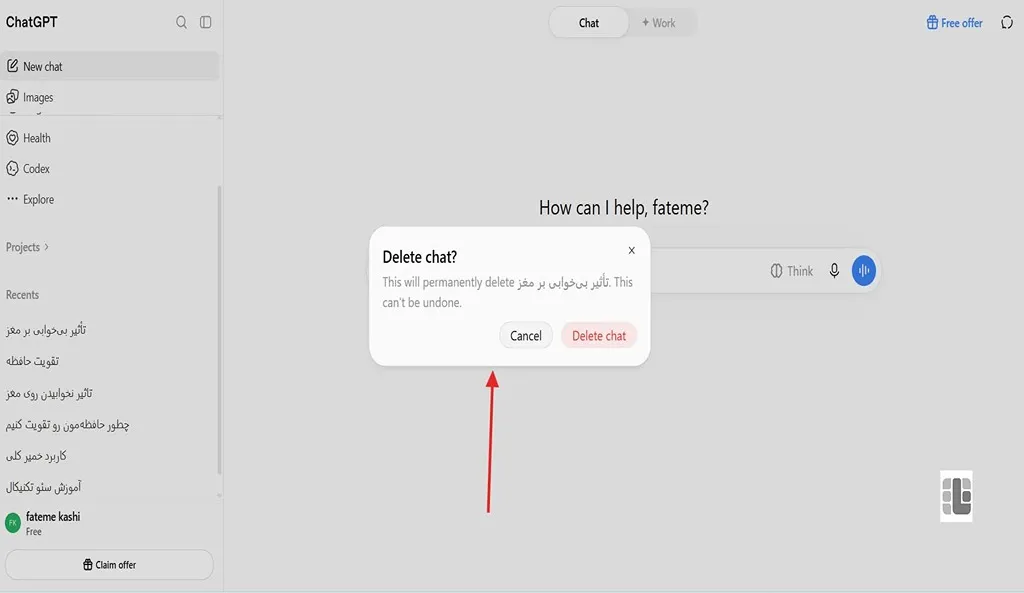Click the sidebar vertical scrollbar
Screen dimensions: 1024x593
[x=219, y=330]
